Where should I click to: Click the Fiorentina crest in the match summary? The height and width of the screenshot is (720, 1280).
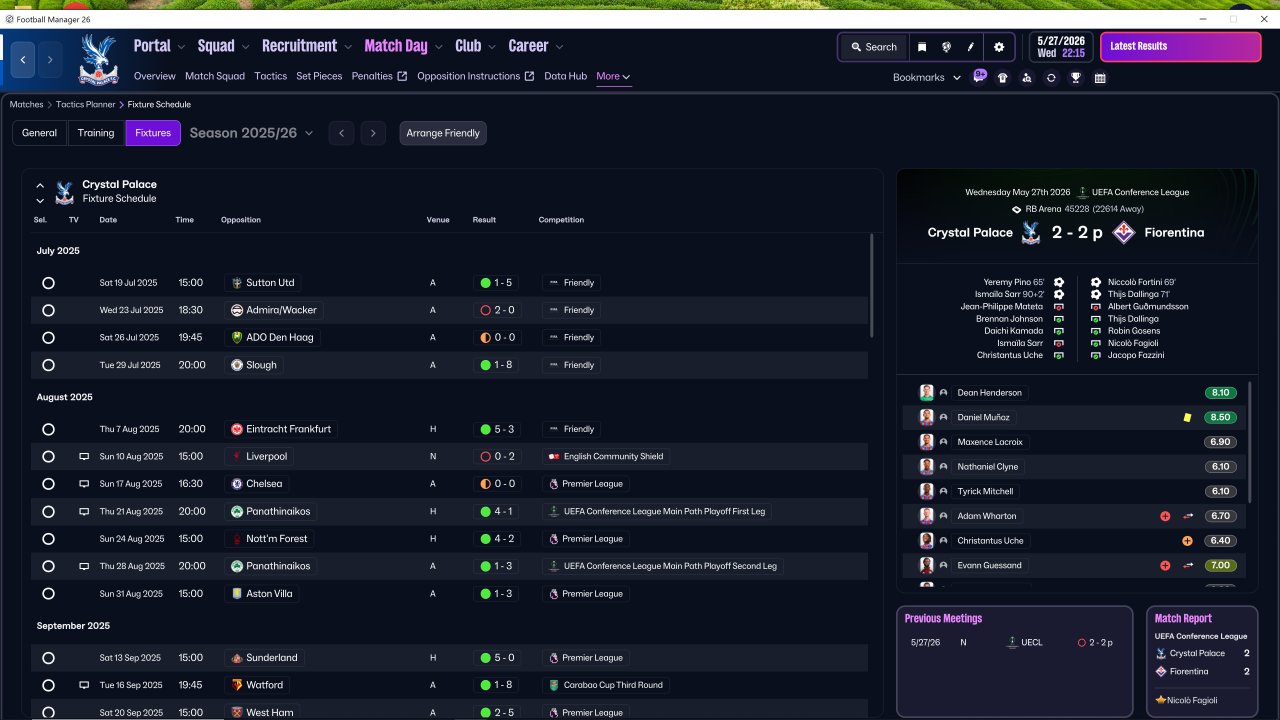coord(1124,233)
